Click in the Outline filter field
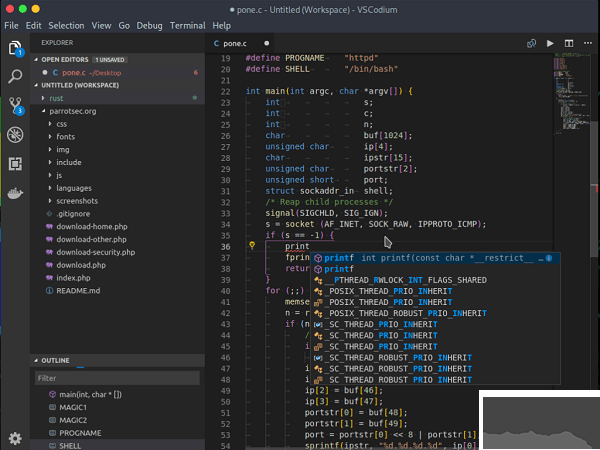Screen dimensions: 600x450 117,378
